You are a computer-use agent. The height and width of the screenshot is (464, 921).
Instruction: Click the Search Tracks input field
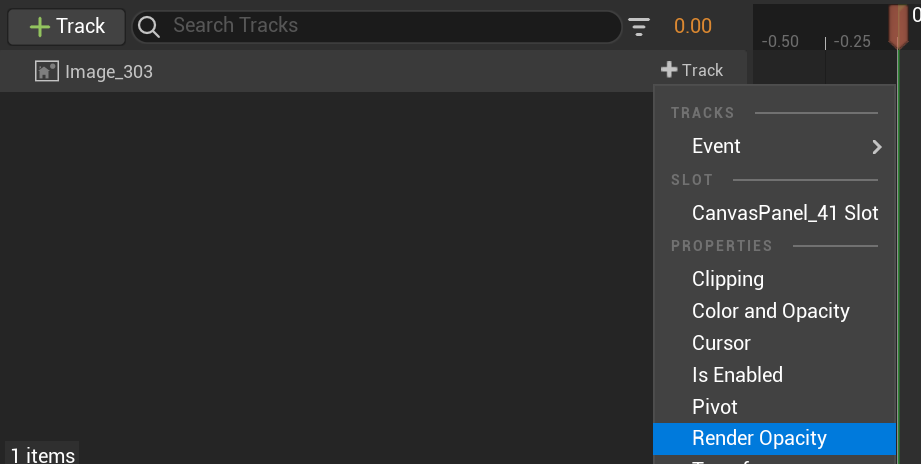click(x=390, y=26)
